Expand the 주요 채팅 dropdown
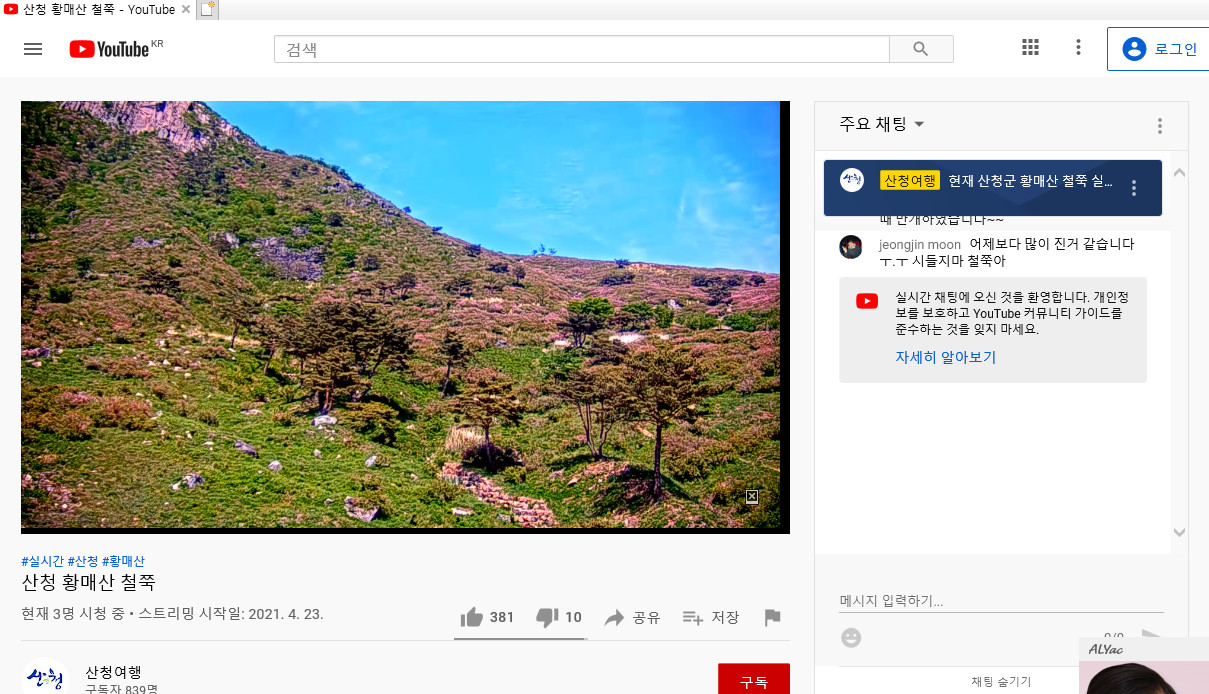The width and height of the screenshot is (1209, 694). (x=881, y=125)
